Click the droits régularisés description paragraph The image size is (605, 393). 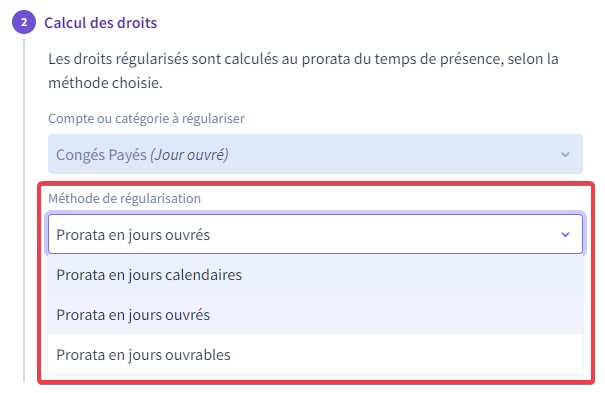coord(303,71)
